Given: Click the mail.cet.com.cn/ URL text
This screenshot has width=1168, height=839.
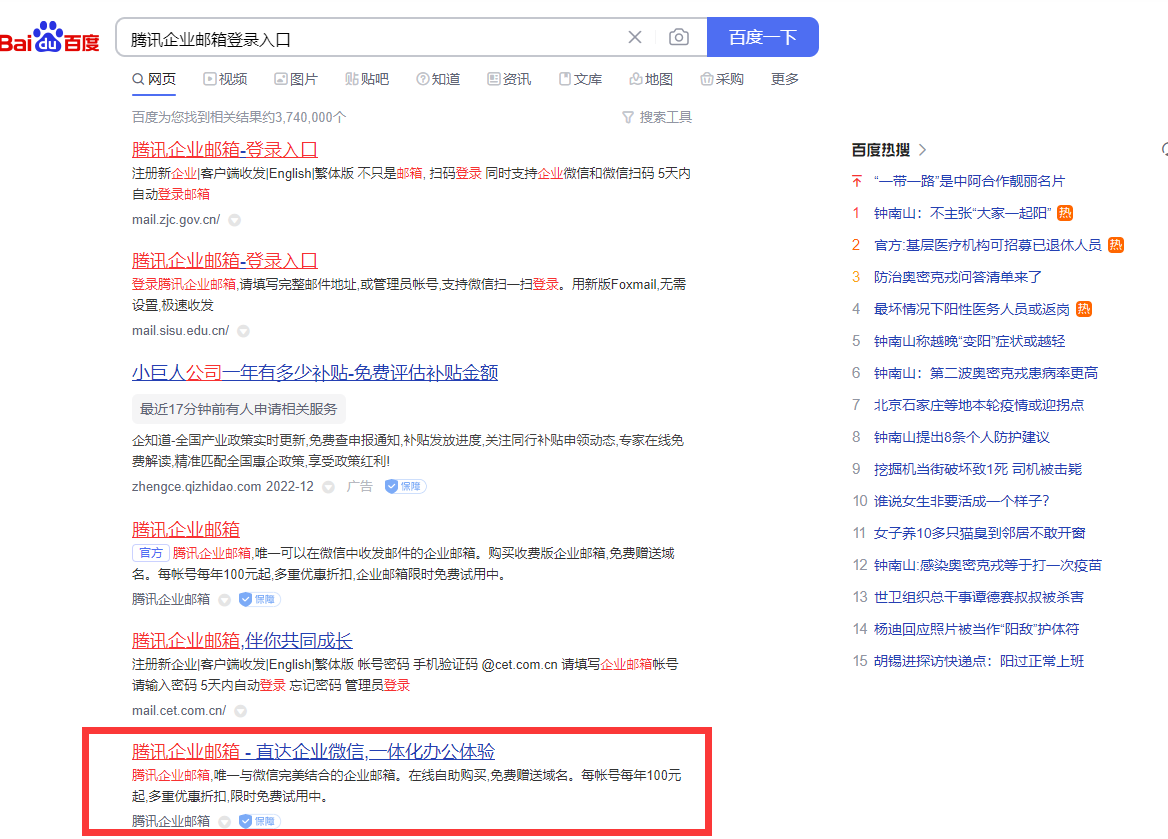Looking at the screenshot, I should (x=179, y=711).
